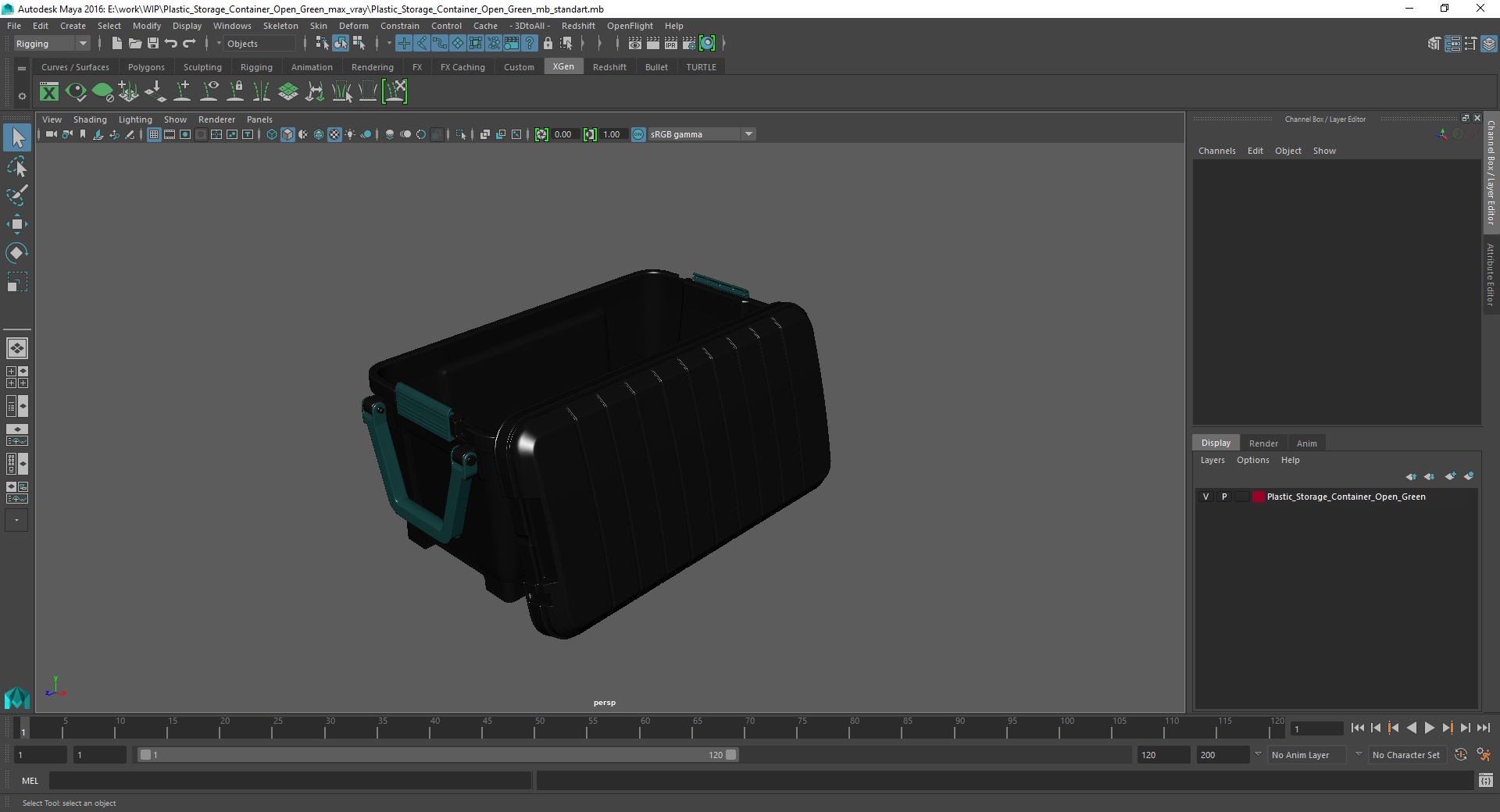Open the shelf tab menu
This screenshot has height=812, width=1500.
(22, 68)
